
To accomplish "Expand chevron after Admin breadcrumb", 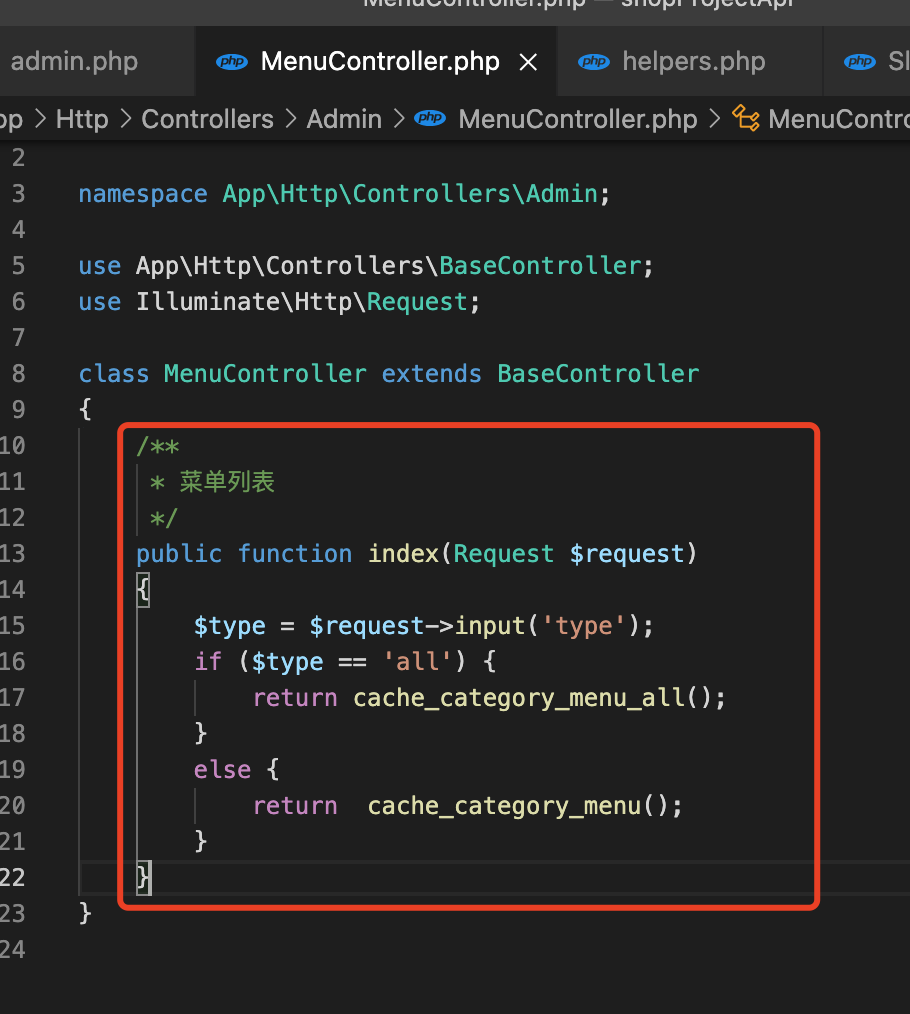I will click(398, 119).
